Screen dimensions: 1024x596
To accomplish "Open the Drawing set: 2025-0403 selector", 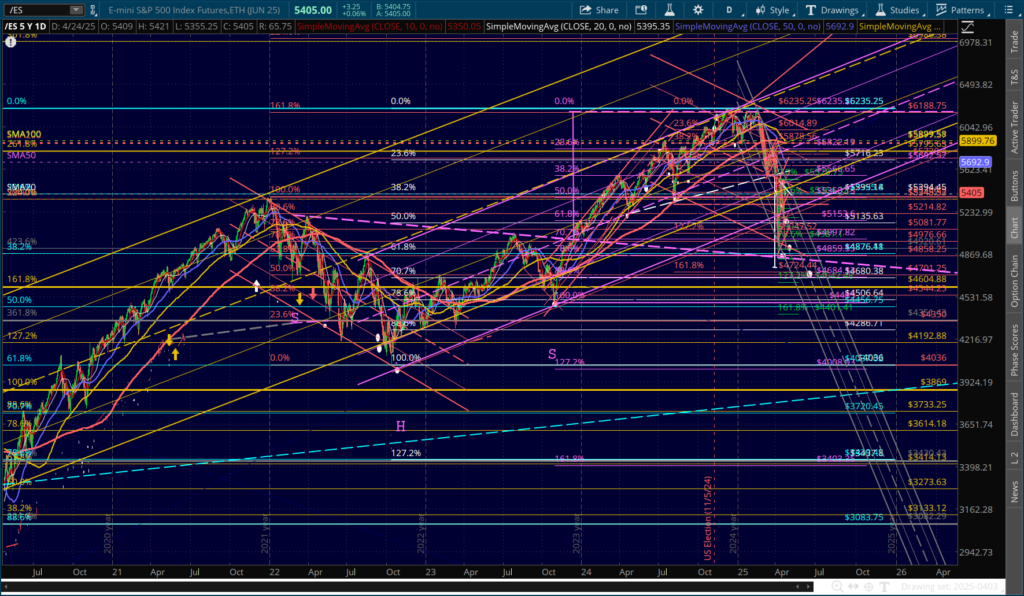I will (x=951, y=587).
